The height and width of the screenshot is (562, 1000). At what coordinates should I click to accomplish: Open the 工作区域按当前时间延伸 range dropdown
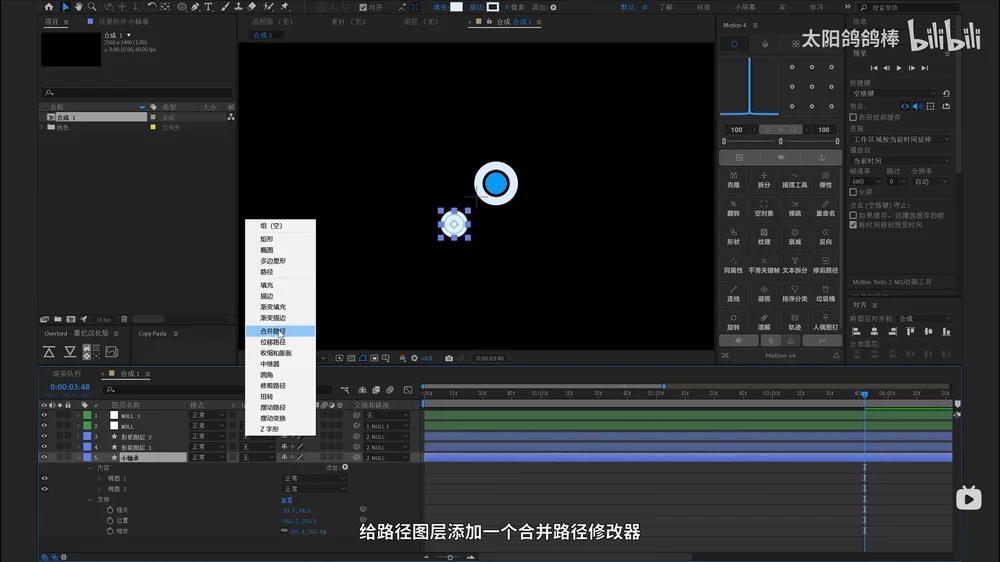click(901, 139)
